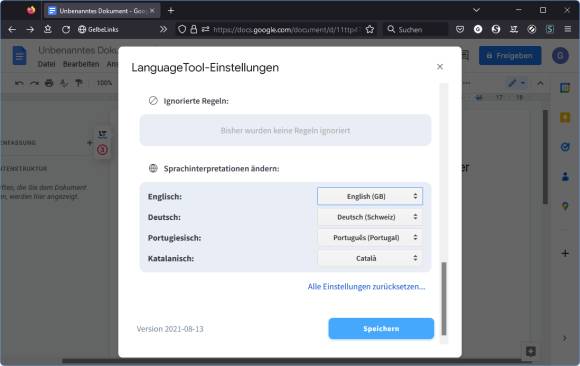Reload the current page
Screen dimensions: 580x366
coord(66,29)
